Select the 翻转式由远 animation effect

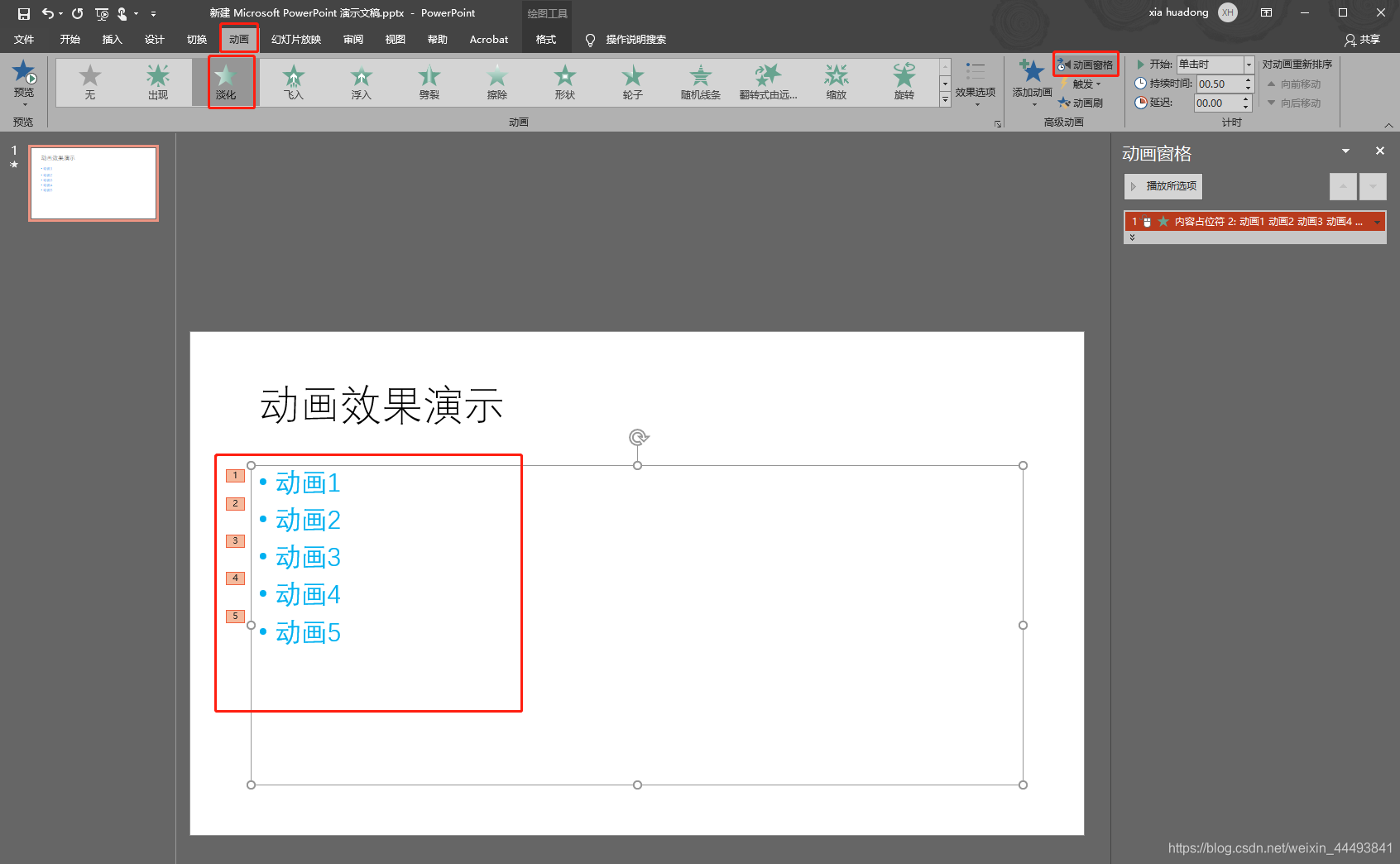tap(769, 82)
